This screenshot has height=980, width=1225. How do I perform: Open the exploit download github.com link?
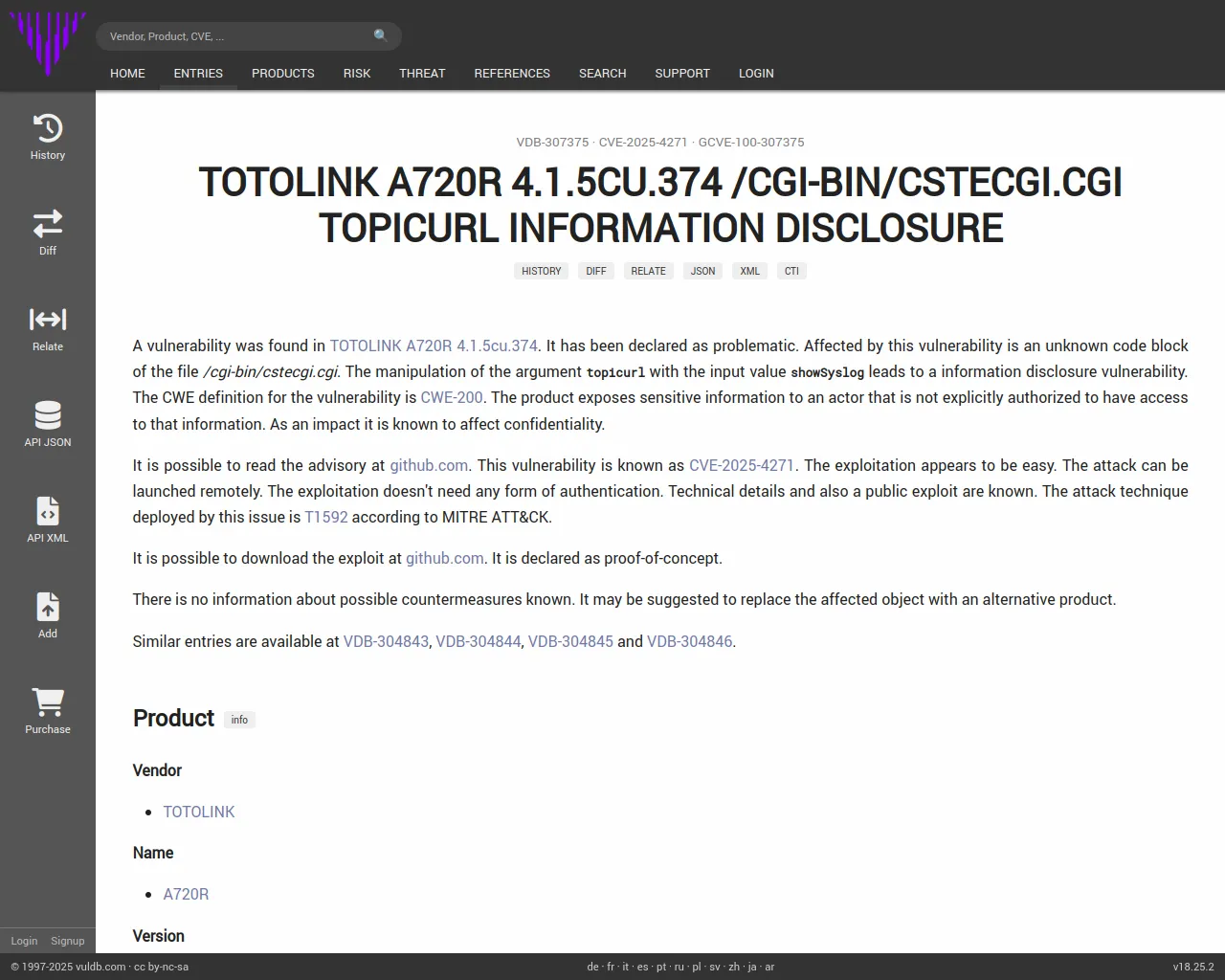coord(445,558)
